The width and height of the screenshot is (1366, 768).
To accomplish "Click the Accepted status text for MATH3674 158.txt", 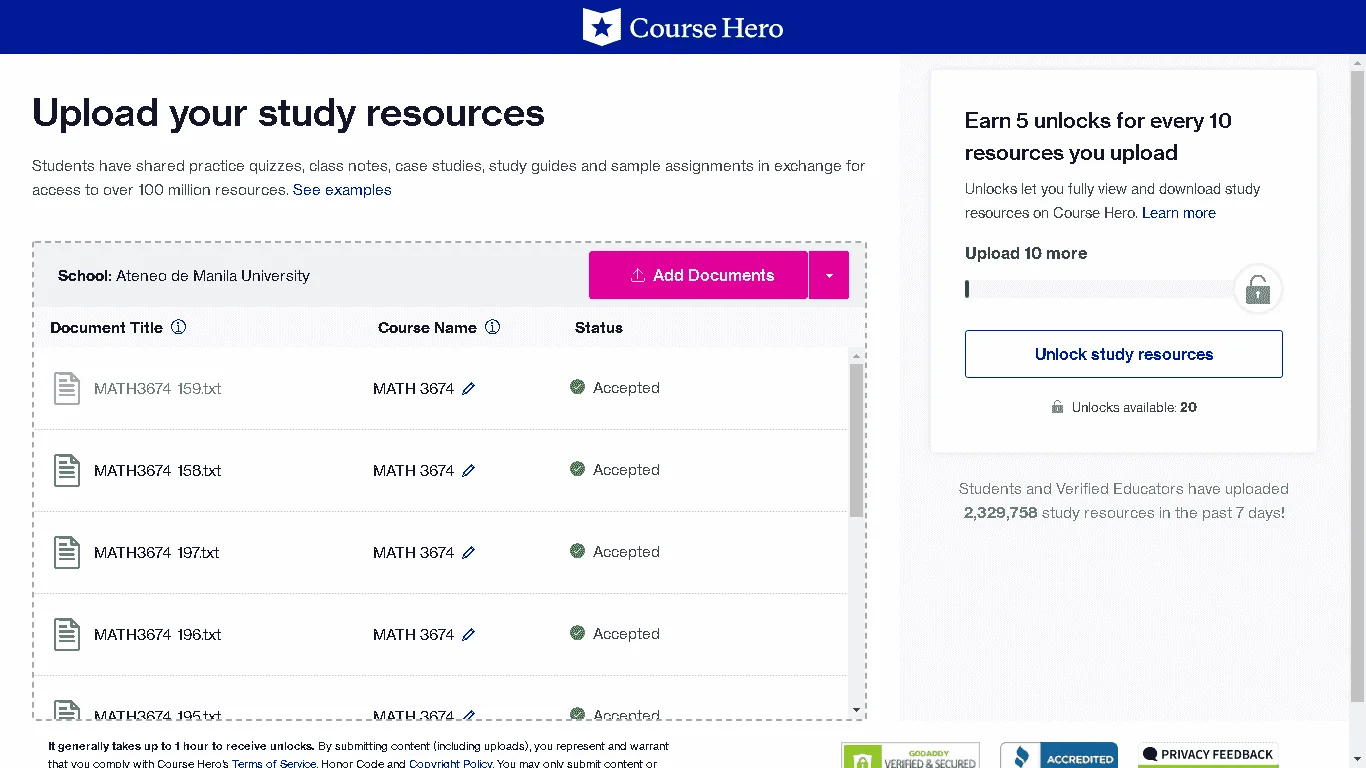I will (626, 470).
